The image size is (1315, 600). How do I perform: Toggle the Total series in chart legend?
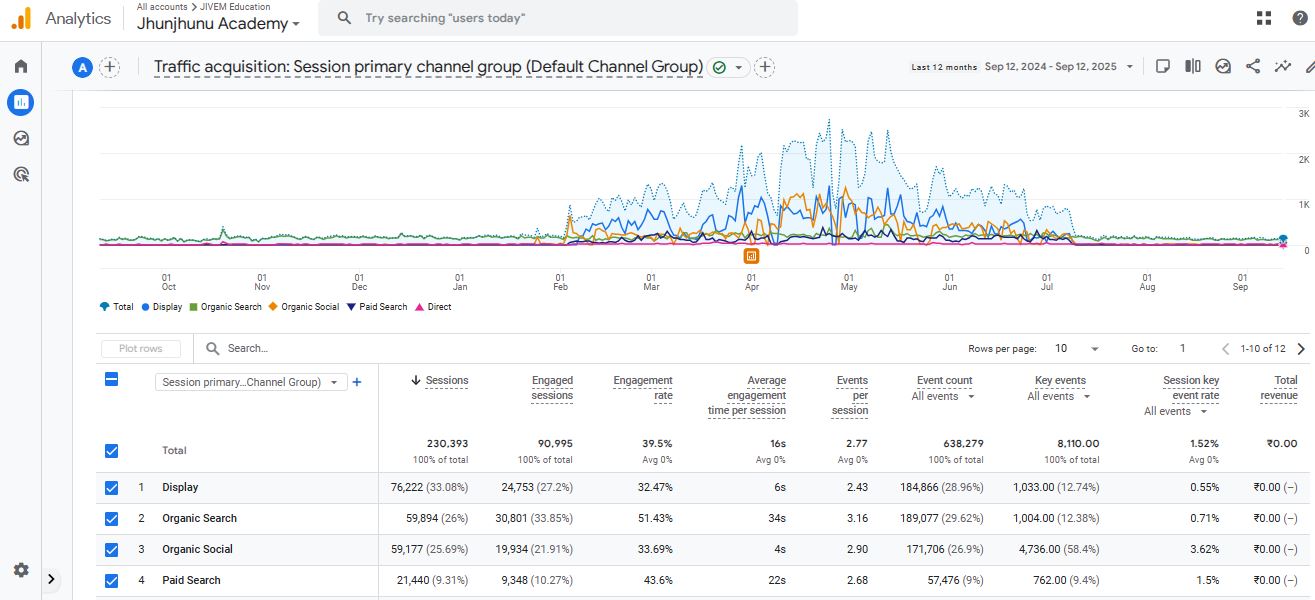click(117, 307)
